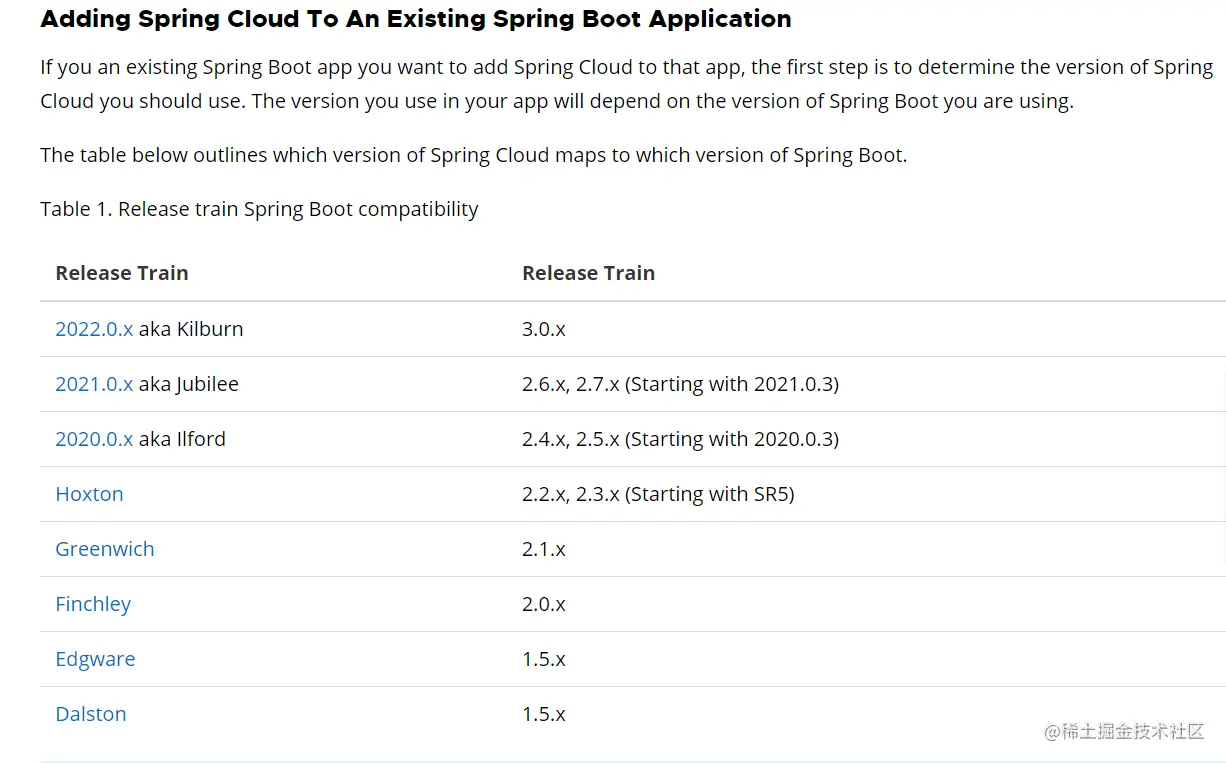Open the Hoxton release train link
The height and width of the screenshot is (763, 1226).
[89, 494]
